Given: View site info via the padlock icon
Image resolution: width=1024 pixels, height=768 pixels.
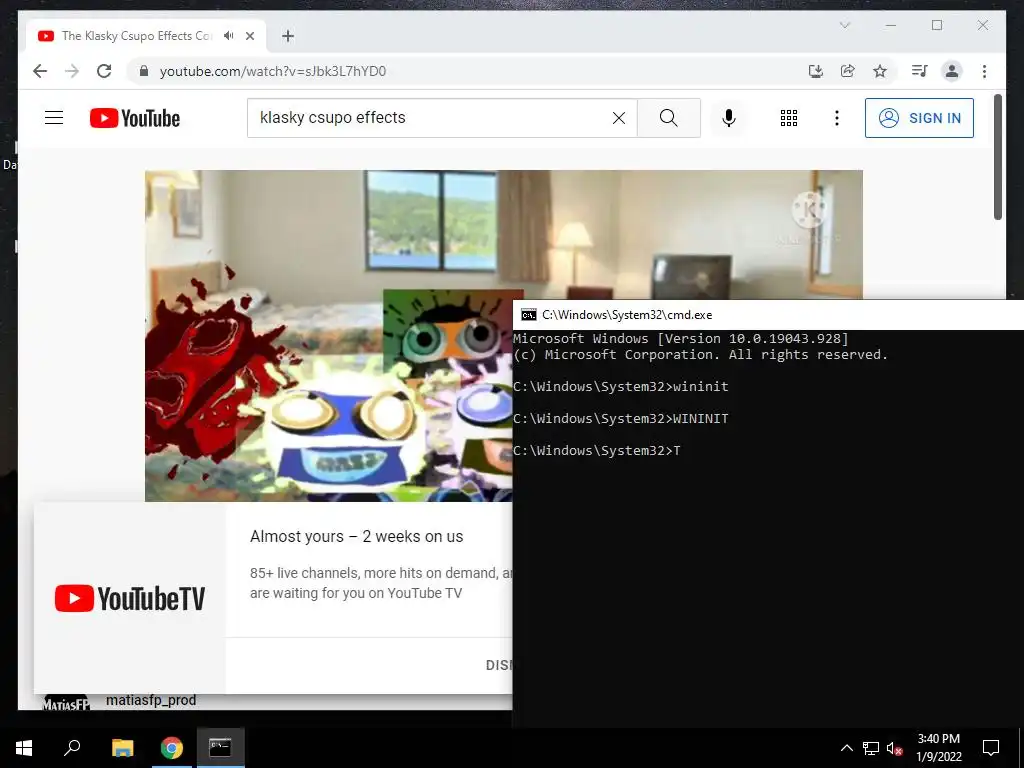Looking at the screenshot, I should point(144,71).
